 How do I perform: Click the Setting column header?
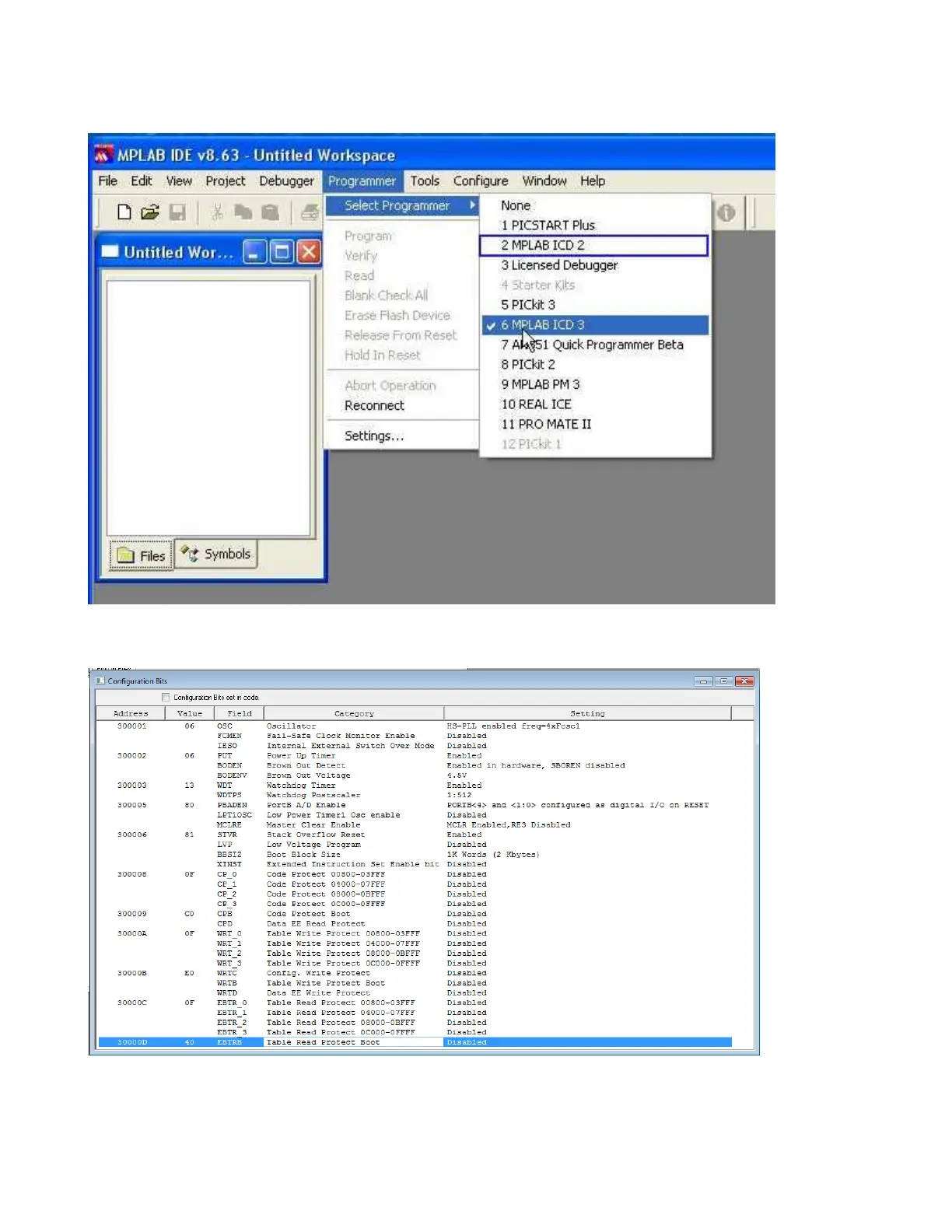point(587,713)
